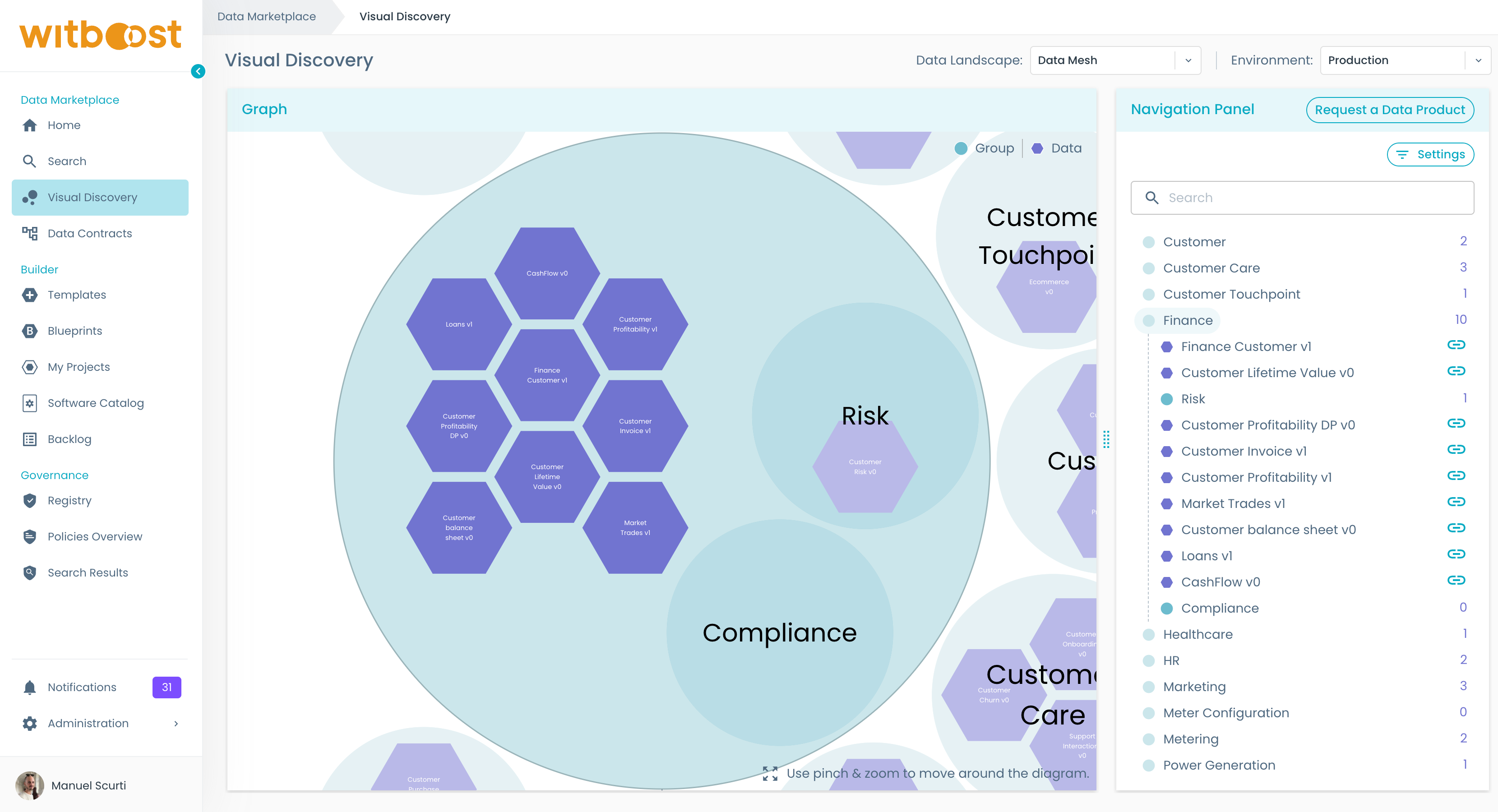Open the Data Landscape dropdown
This screenshot has height=812, width=1498.
(x=1115, y=60)
